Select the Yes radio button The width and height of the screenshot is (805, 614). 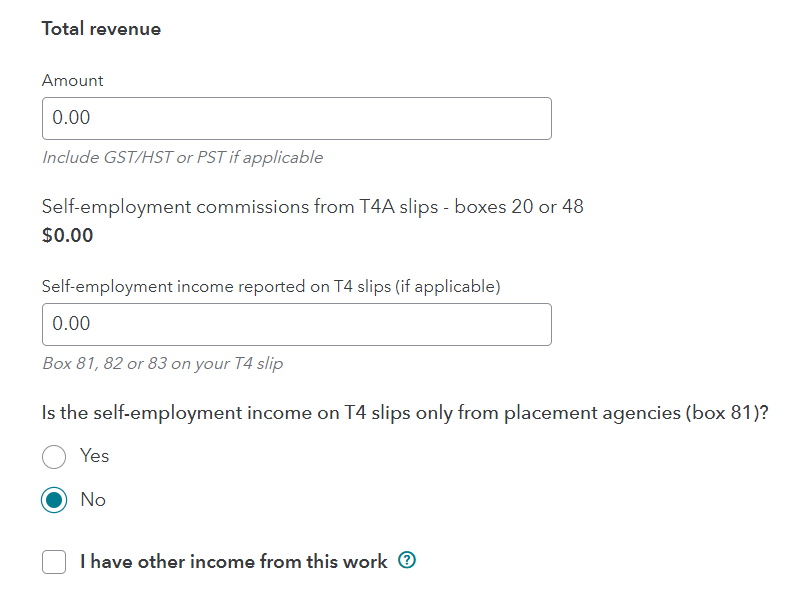point(54,456)
